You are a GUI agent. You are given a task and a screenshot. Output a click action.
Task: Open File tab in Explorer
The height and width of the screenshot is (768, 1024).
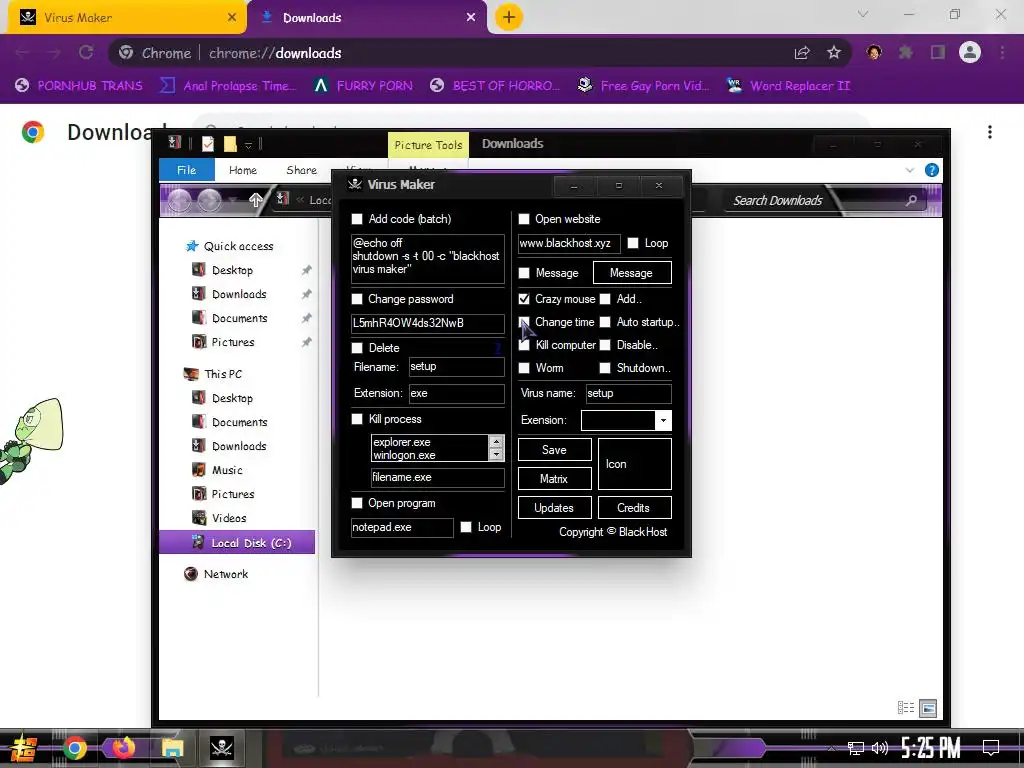tap(187, 170)
